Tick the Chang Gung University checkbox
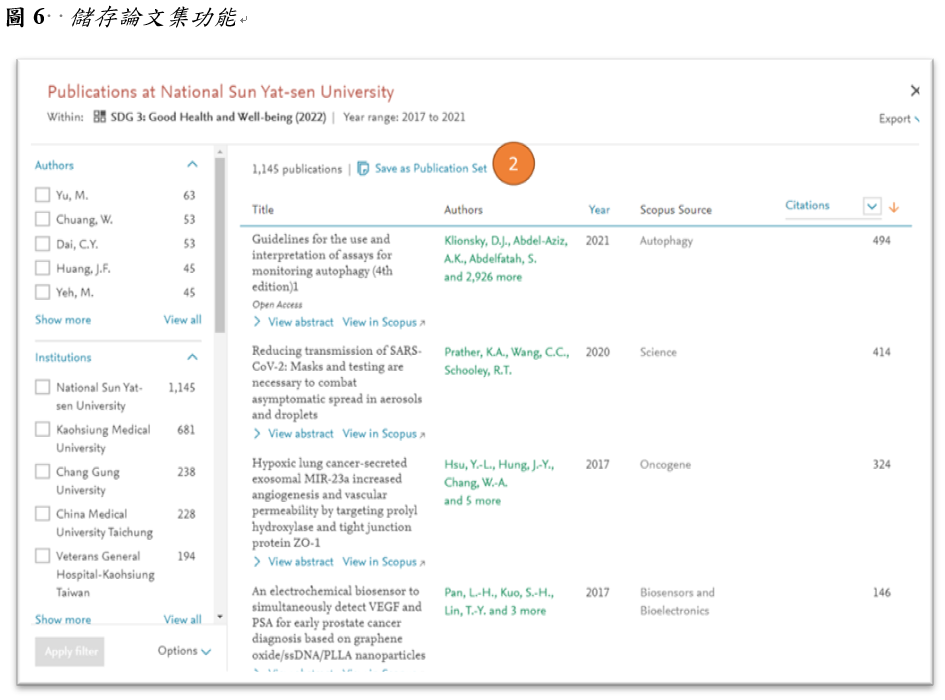945x700 pixels. [x=42, y=471]
